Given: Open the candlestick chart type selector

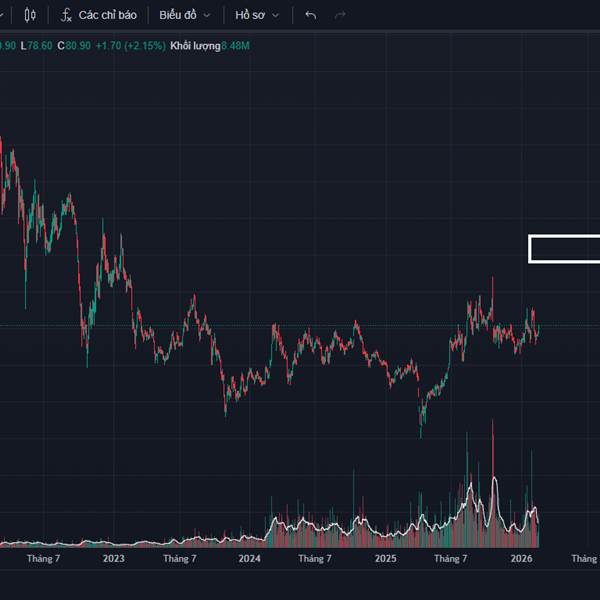Looking at the screenshot, I should (x=30, y=15).
